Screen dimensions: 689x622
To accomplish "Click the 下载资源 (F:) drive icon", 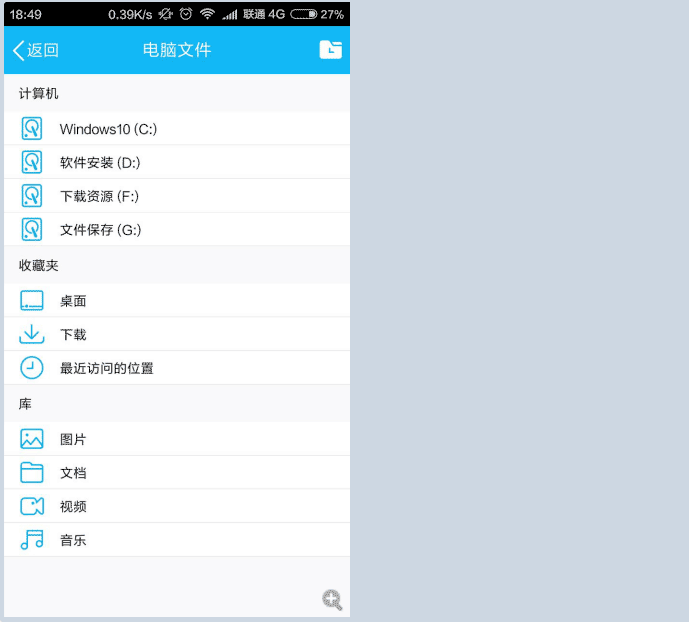I will [32, 196].
